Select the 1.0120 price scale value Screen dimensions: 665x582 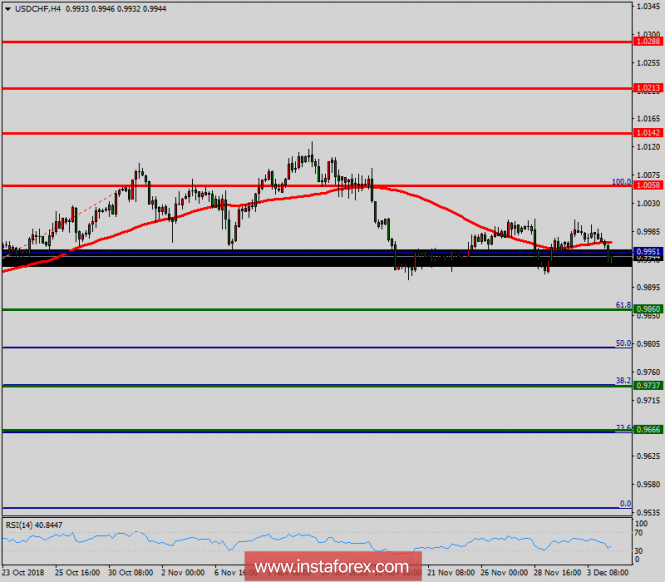coord(648,147)
